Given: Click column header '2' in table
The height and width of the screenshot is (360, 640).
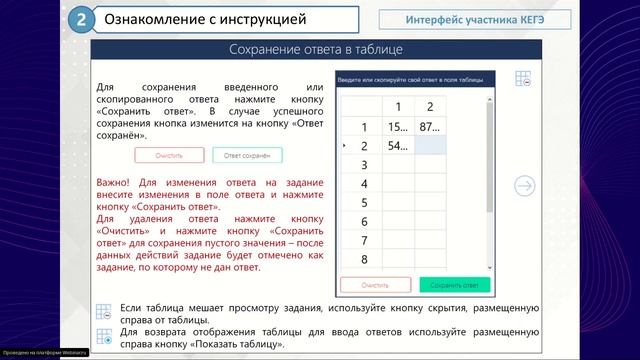Looking at the screenshot, I should 430,107.
